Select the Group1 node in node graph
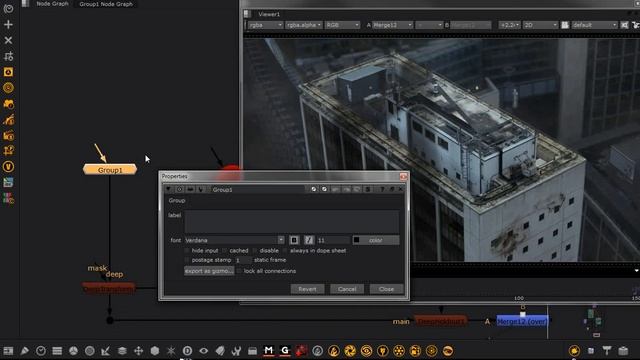Viewport: 640px width, 360px height. point(110,170)
